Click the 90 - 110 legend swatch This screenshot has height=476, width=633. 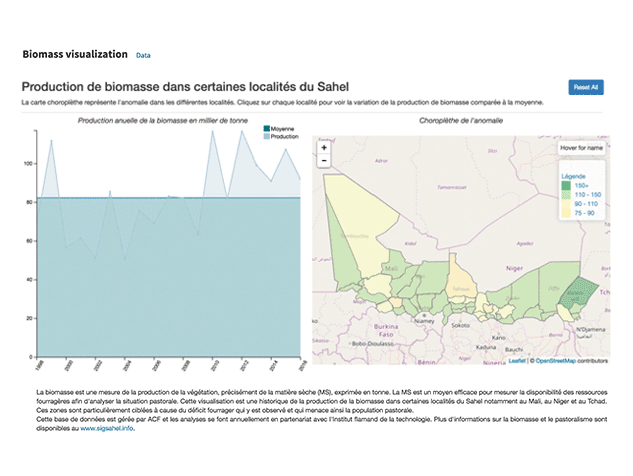tap(565, 203)
